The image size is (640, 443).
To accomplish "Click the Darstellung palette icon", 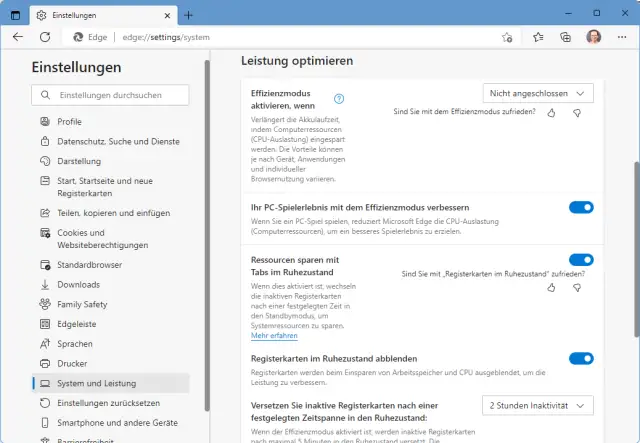I will click(x=45, y=161).
